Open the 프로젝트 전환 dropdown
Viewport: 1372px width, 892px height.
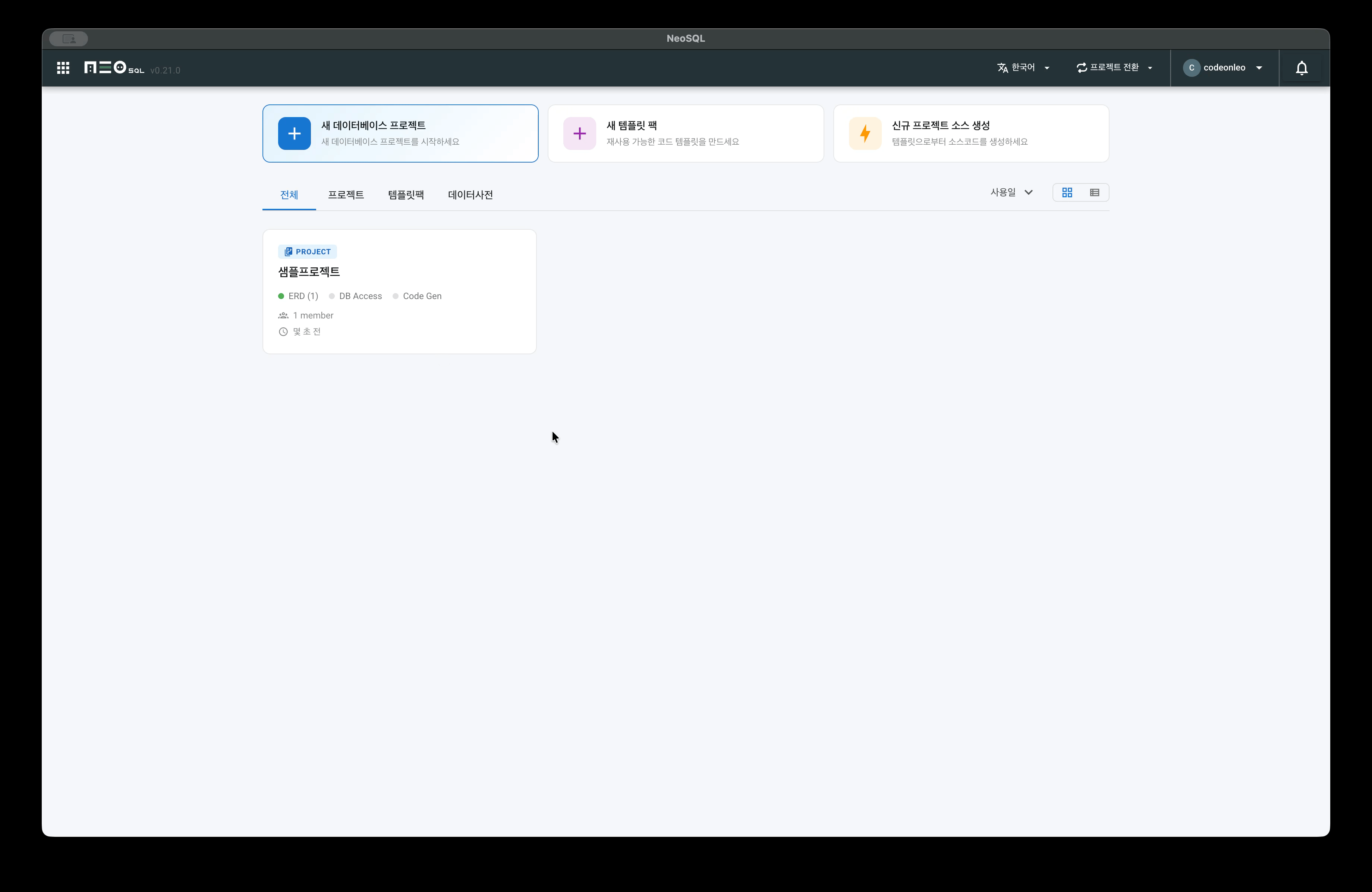(1114, 68)
